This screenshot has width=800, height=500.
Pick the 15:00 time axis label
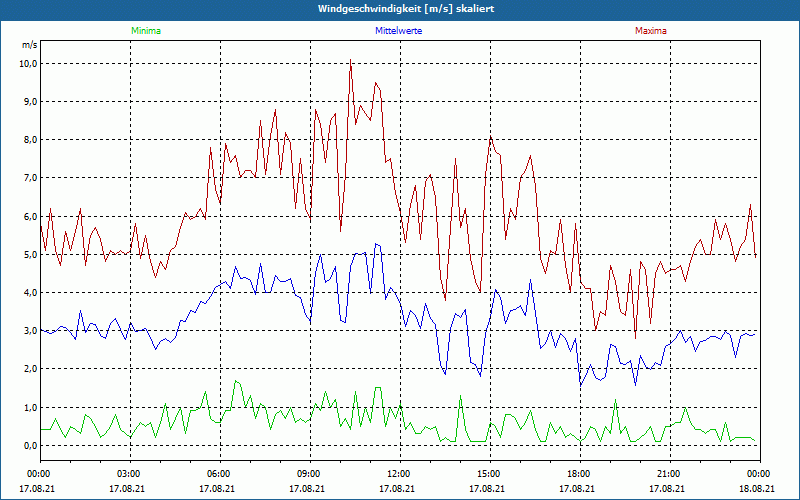489,474
